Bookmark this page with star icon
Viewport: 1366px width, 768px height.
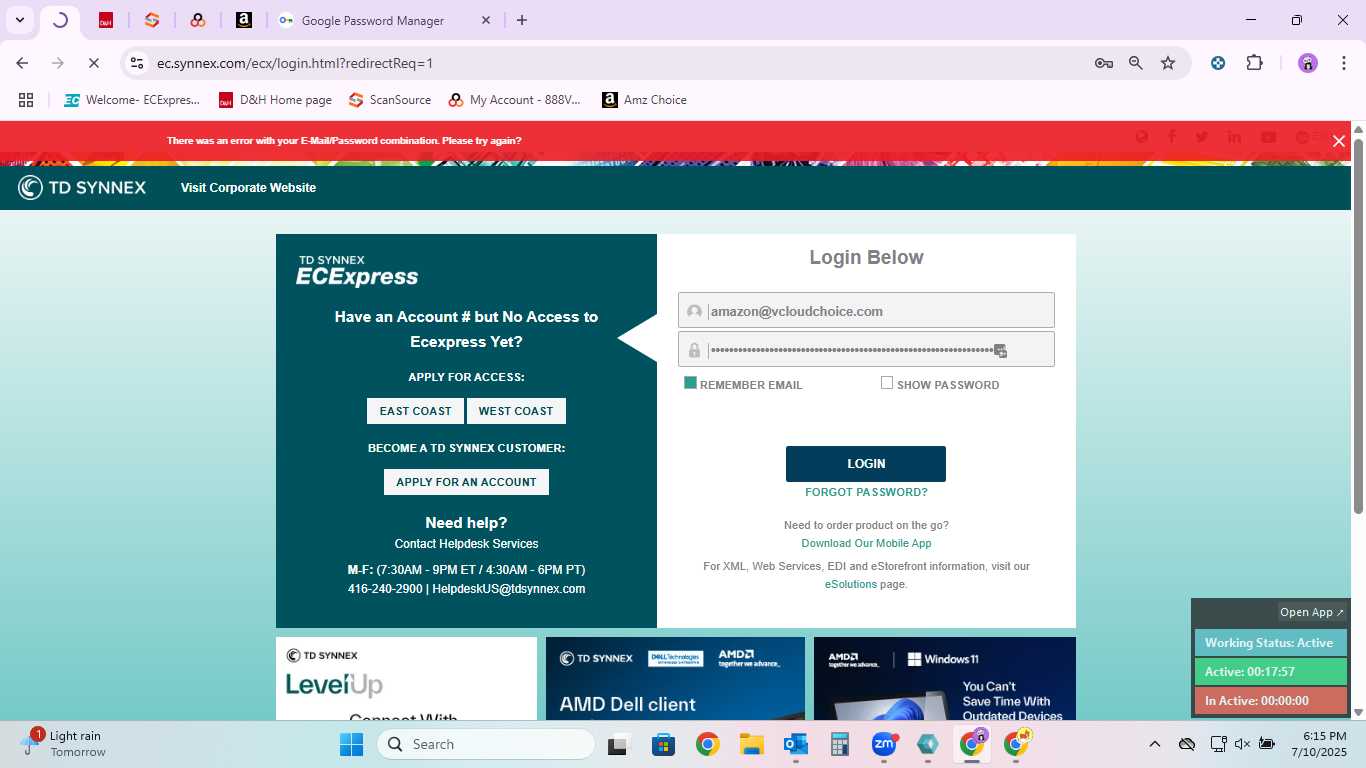1168,63
